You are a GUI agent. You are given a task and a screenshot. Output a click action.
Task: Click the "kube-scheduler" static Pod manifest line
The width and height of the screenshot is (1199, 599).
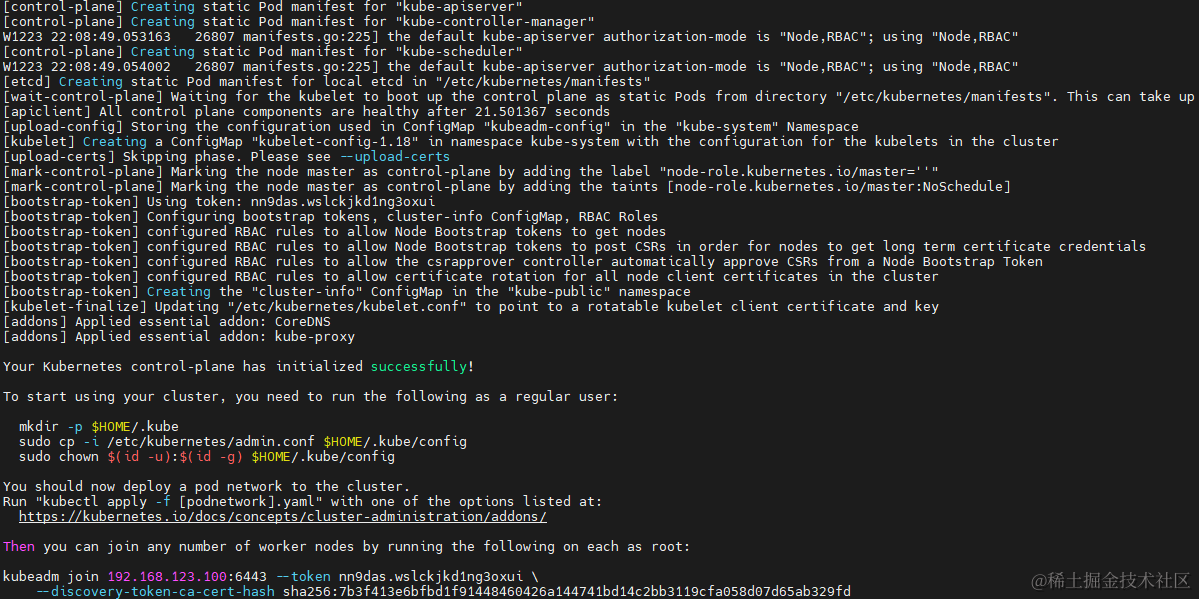click(262, 52)
